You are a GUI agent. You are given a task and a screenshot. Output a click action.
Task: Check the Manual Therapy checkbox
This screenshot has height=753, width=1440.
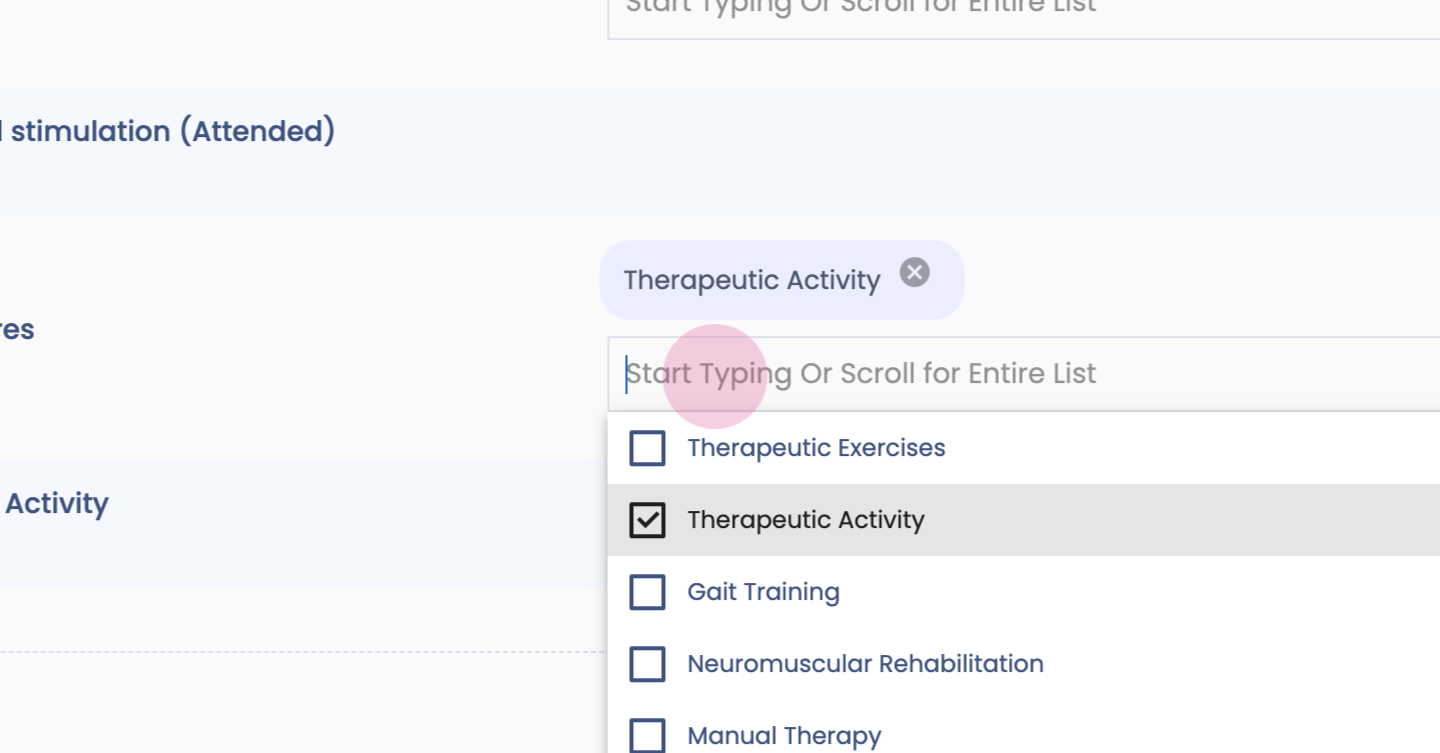647,736
